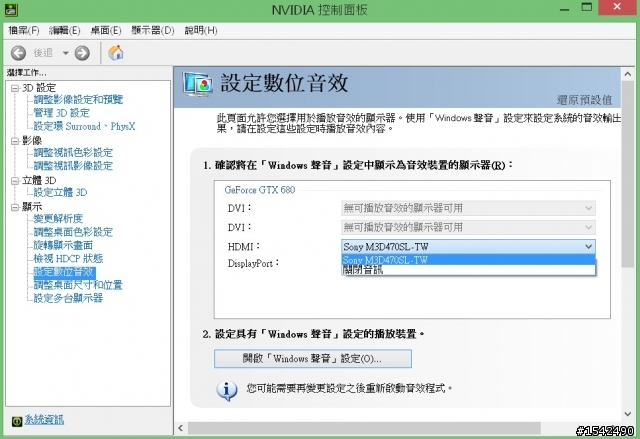Select 調整視訊影像設定 tree item
The width and height of the screenshot is (640, 439).
pos(73,166)
